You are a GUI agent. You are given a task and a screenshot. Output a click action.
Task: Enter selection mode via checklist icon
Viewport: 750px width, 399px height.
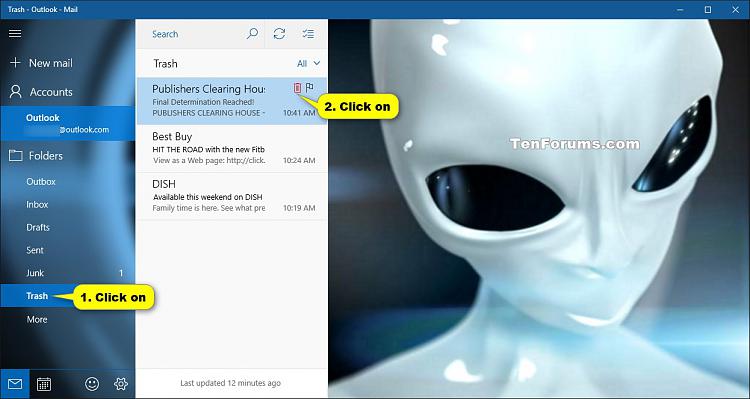point(308,33)
